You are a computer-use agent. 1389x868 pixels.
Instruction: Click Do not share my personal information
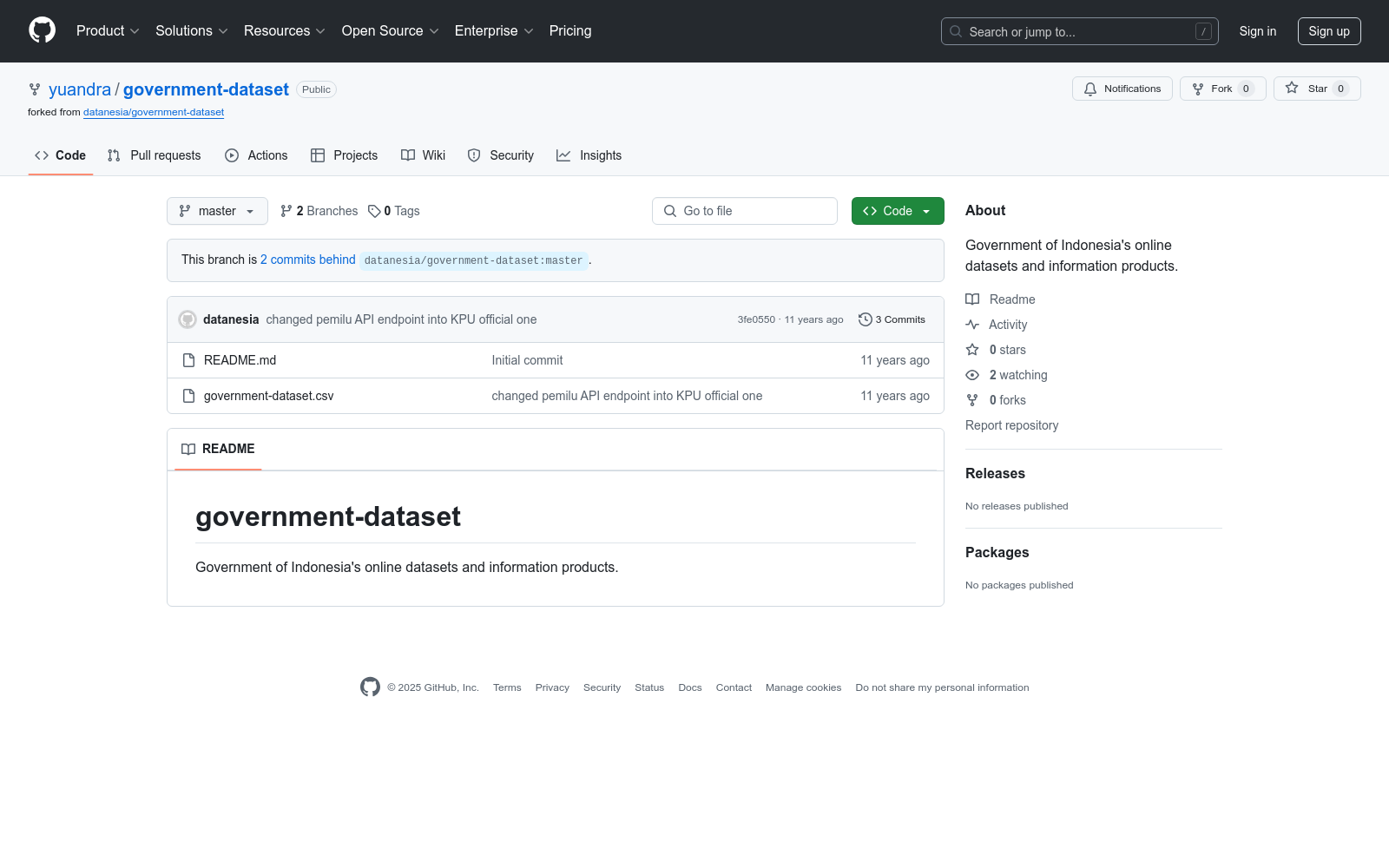[942, 687]
